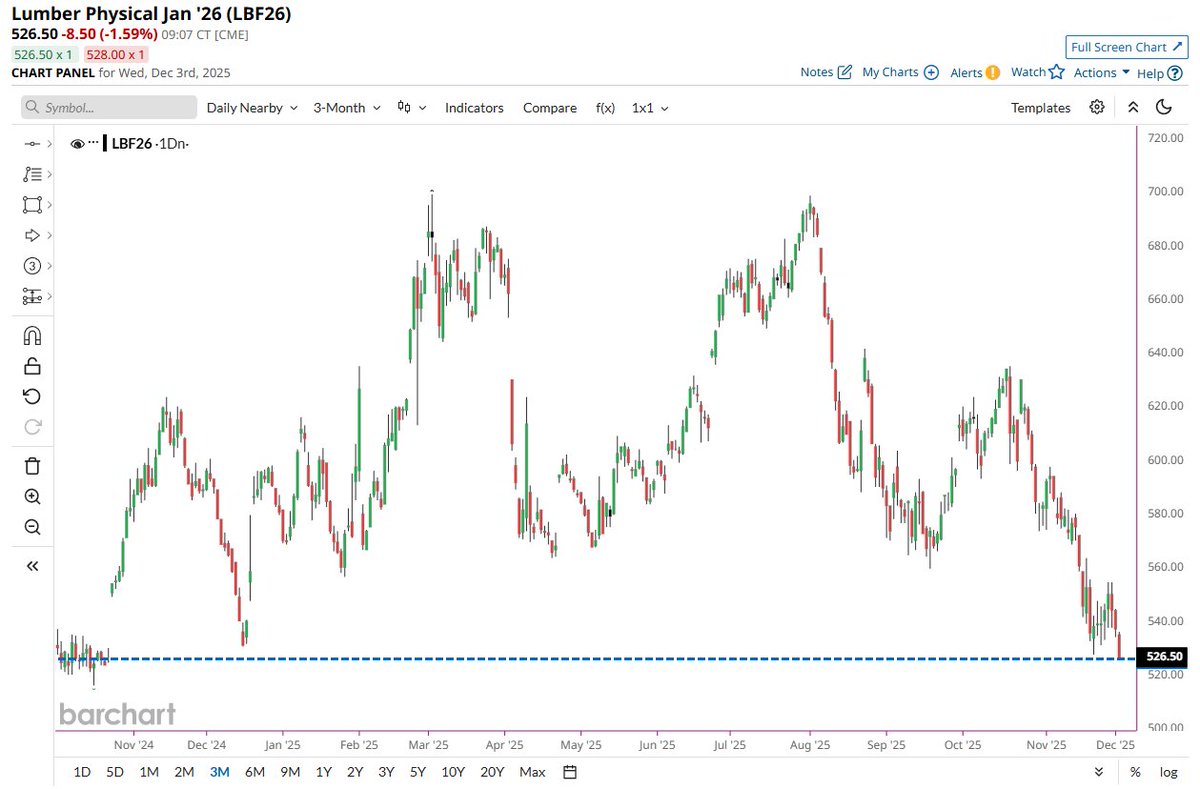Screen dimensions: 1200x789
Task: Toggle the magnet snap mode
Action: click(x=32, y=335)
